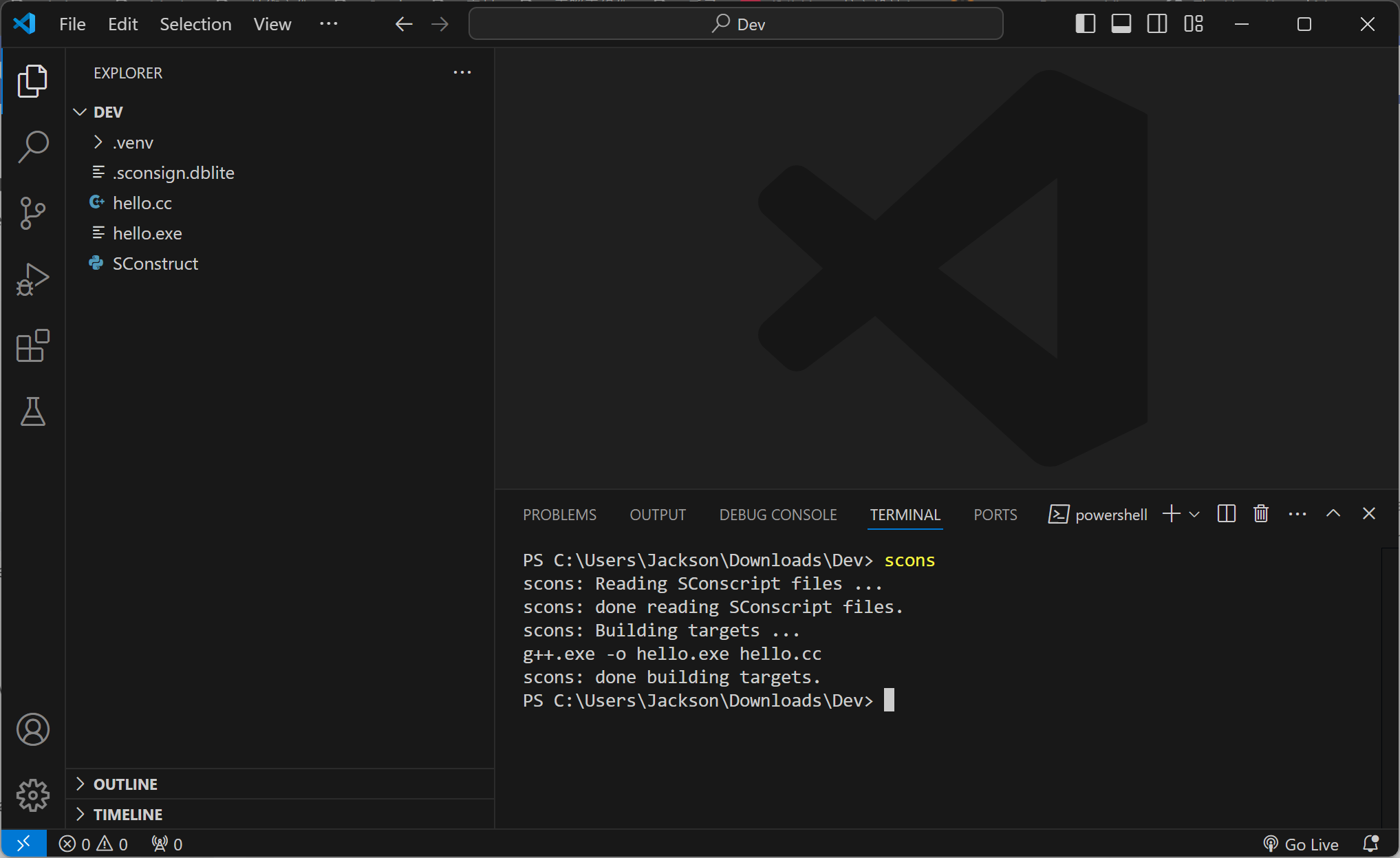
Task: Toggle the secondary sidebar
Action: (x=1156, y=23)
